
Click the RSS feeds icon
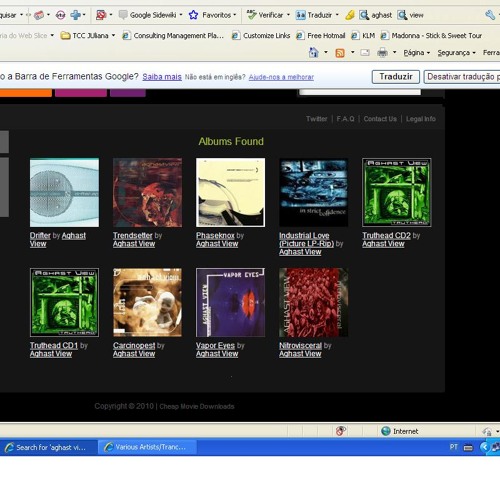pyautogui.click(x=340, y=53)
